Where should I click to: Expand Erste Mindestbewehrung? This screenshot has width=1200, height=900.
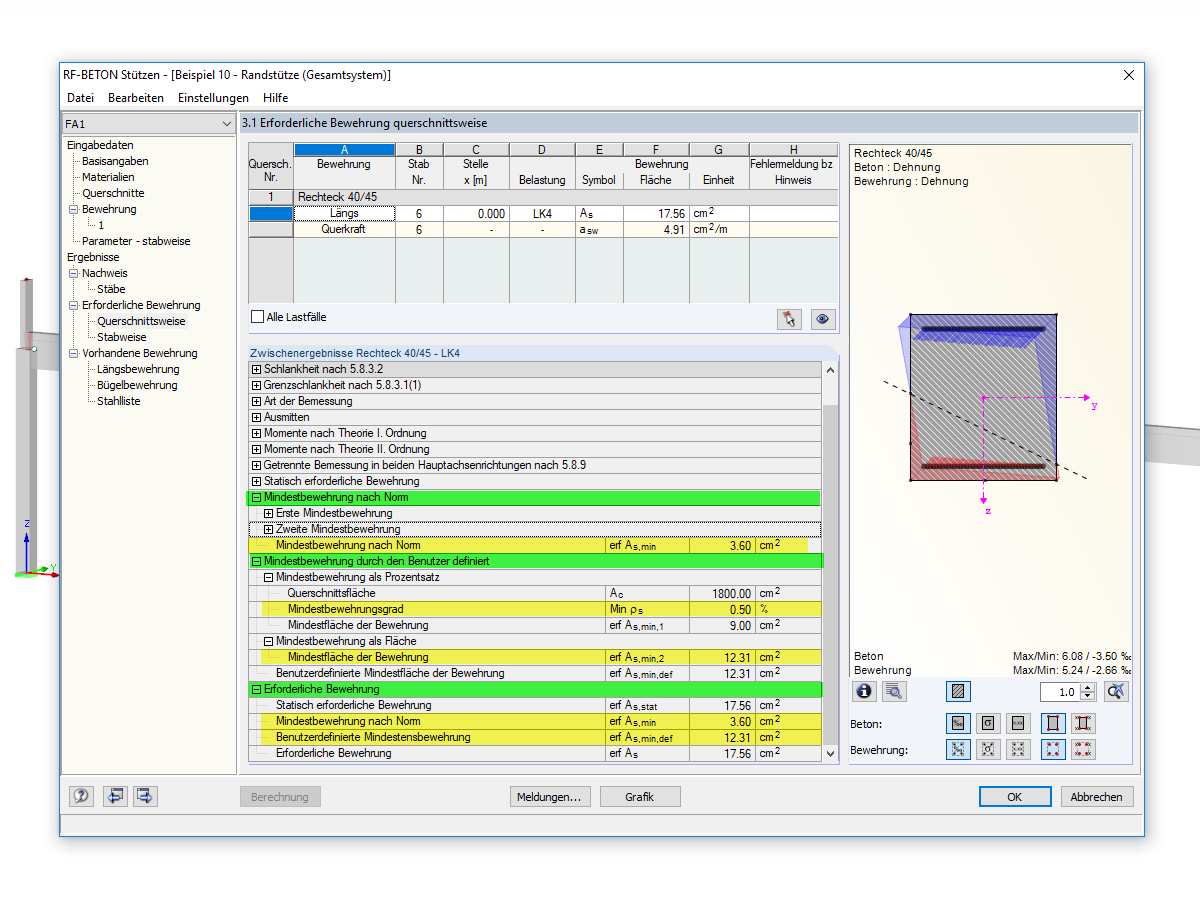(x=268, y=513)
